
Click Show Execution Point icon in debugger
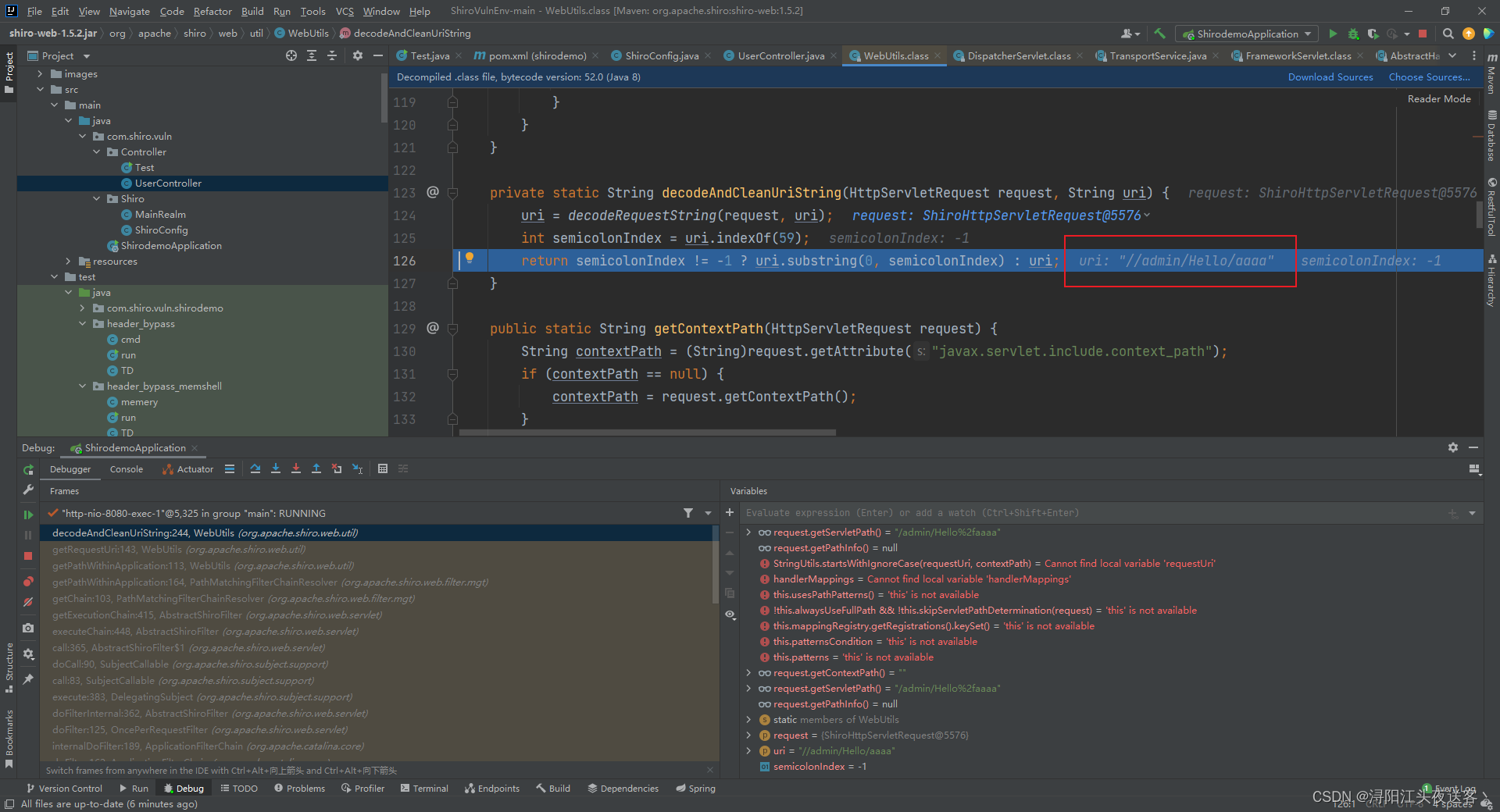[230, 468]
